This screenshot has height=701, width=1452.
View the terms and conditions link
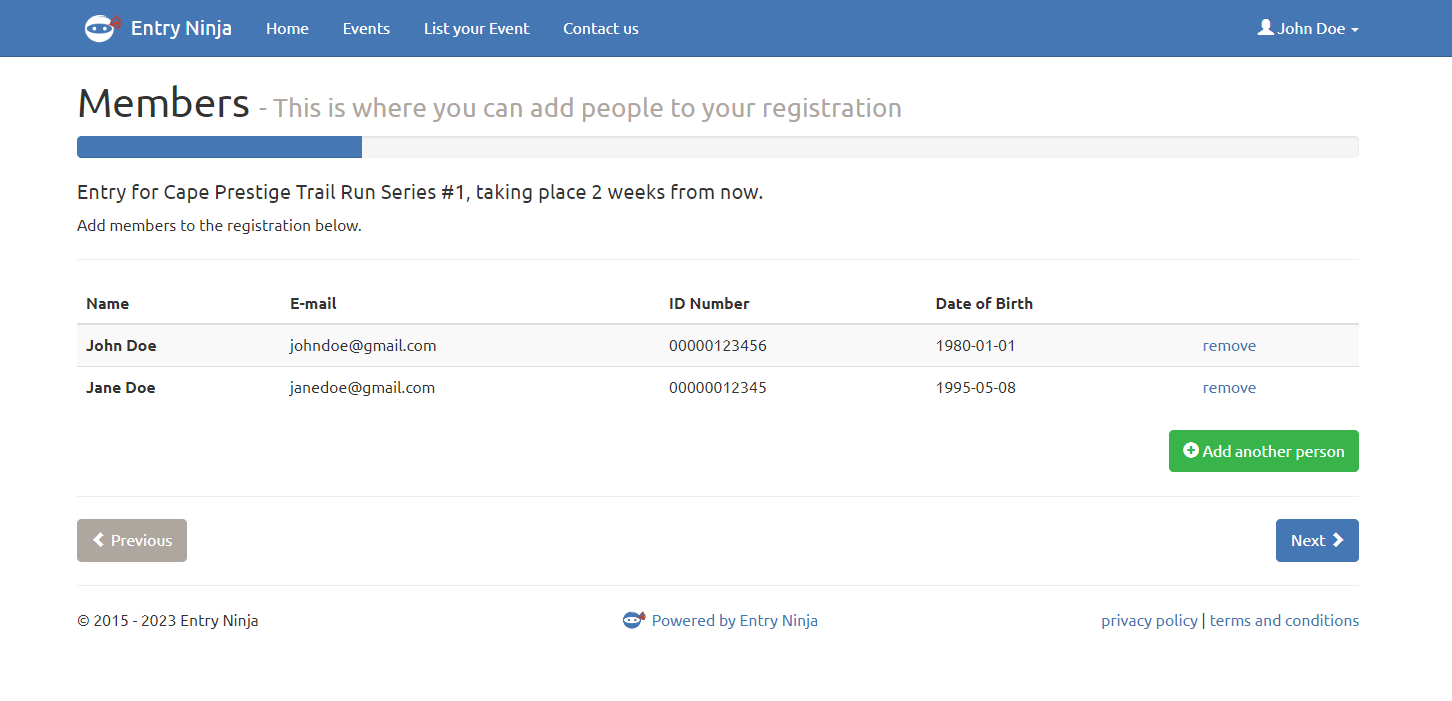click(1284, 620)
